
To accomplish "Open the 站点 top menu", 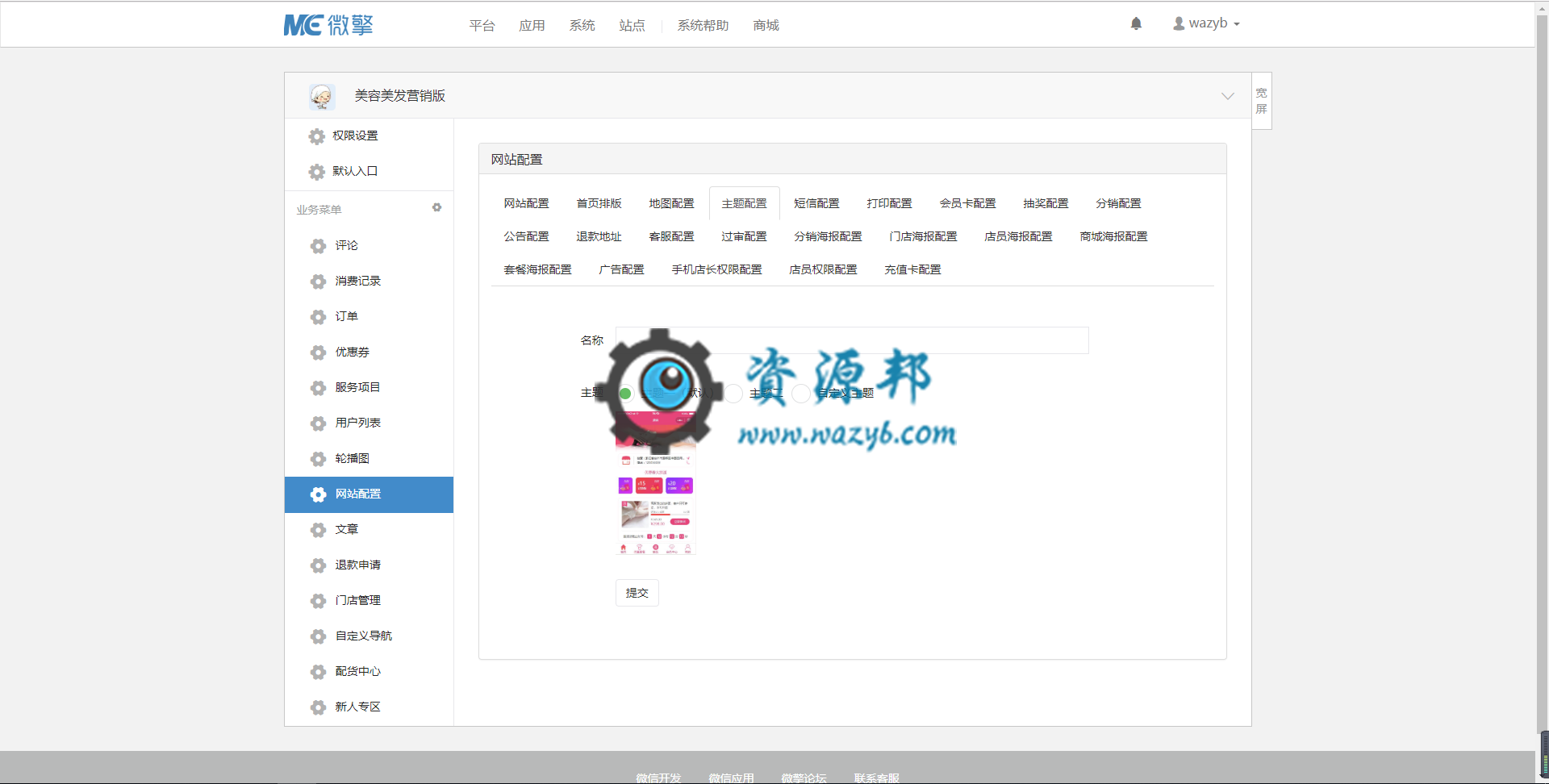I will click(633, 26).
